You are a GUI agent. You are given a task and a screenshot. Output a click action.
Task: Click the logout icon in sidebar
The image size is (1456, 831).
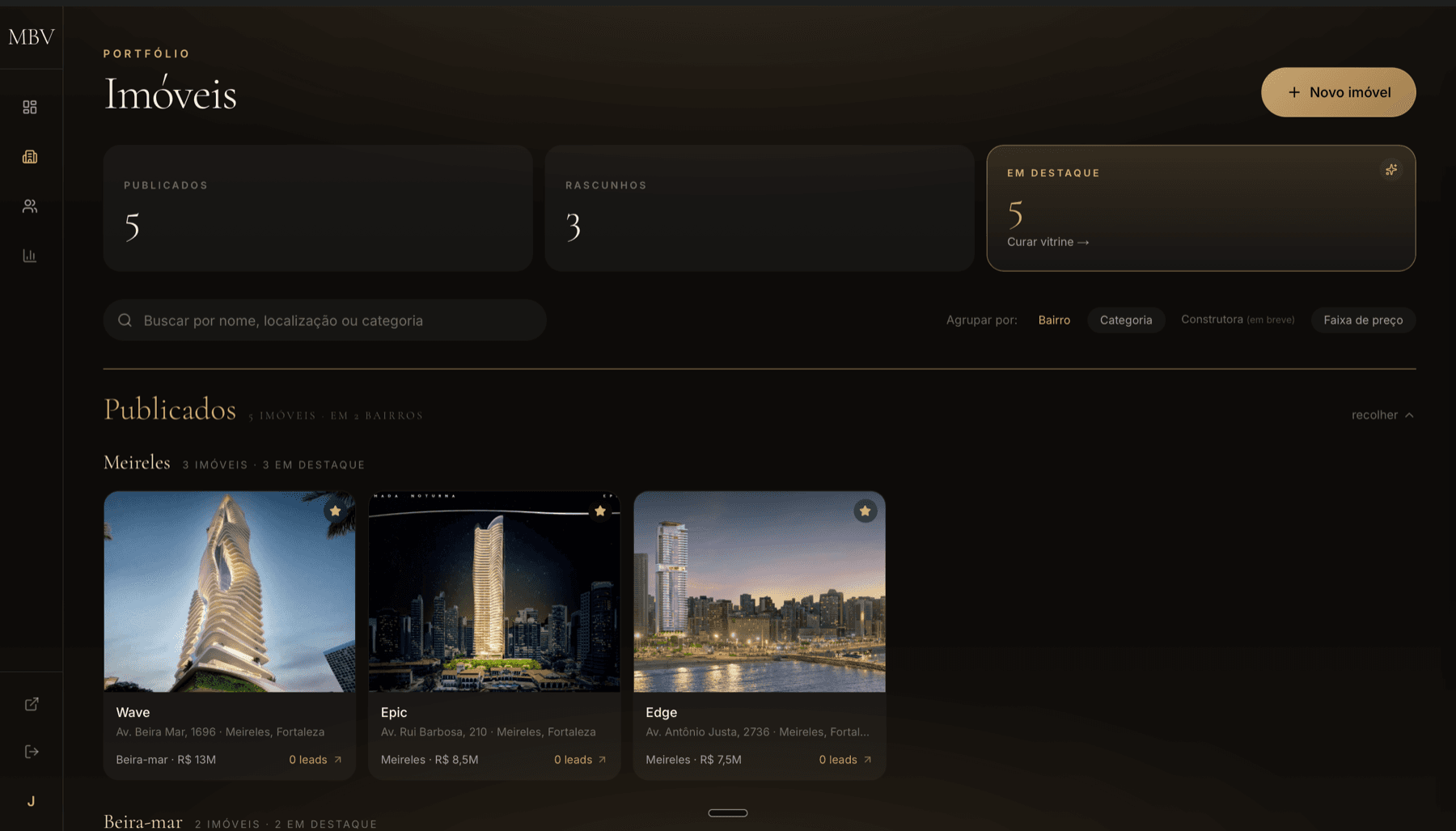[32, 752]
